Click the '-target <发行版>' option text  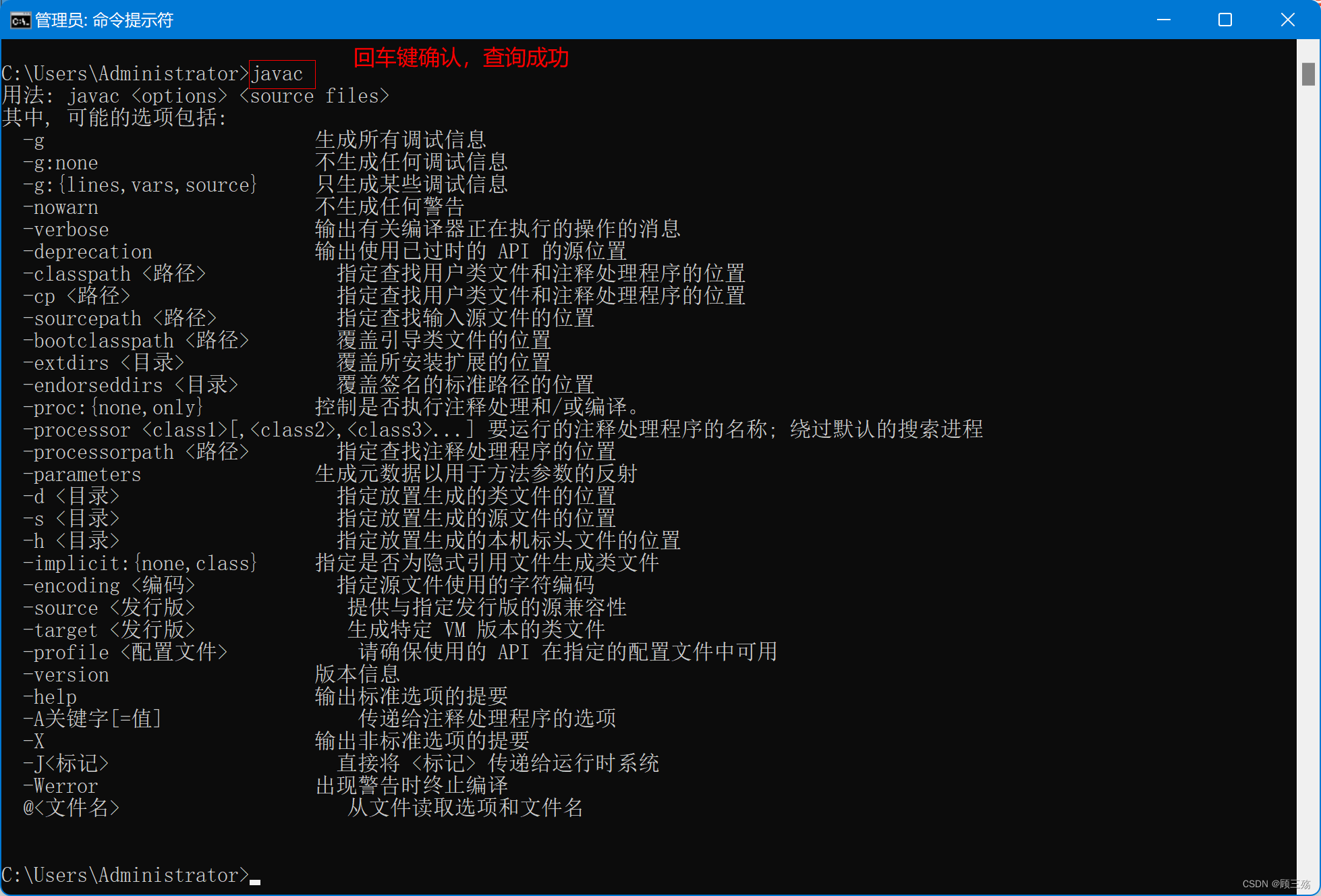pyautogui.click(x=109, y=630)
